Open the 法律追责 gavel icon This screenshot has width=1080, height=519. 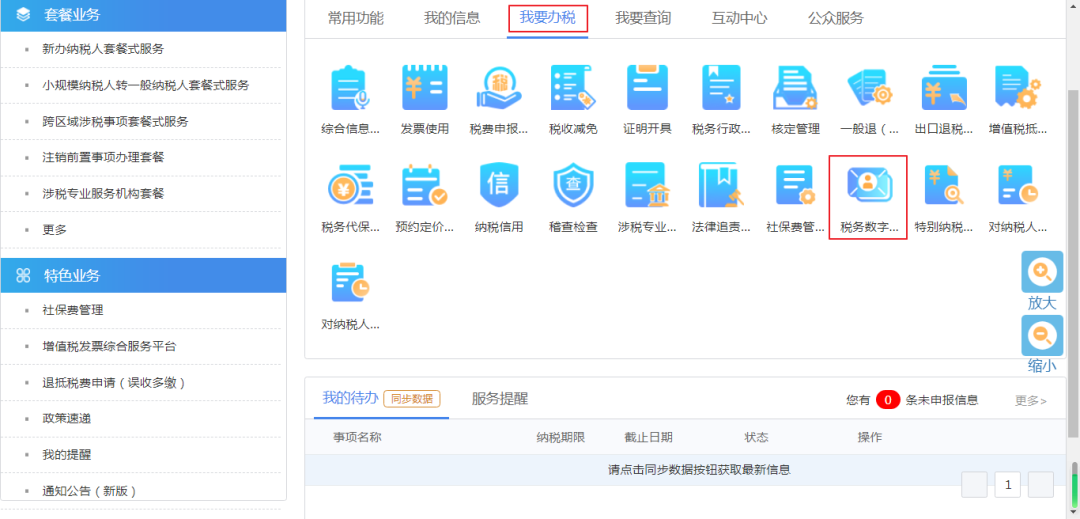tap(721, 186)
